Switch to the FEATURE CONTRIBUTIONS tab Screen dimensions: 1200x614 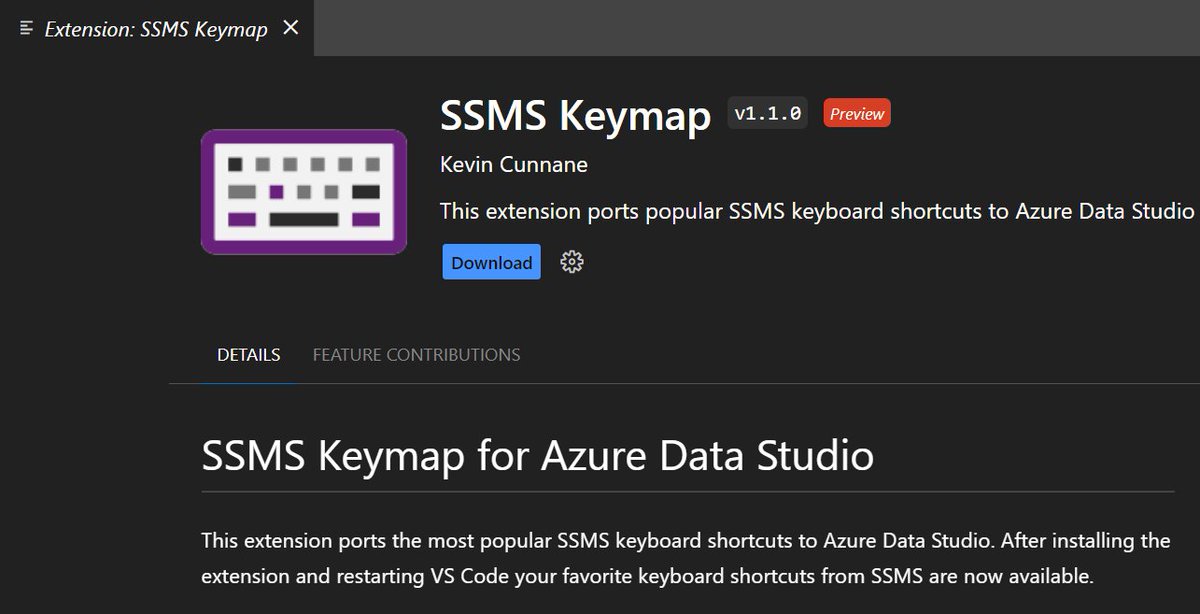click(x=416, y=355)
